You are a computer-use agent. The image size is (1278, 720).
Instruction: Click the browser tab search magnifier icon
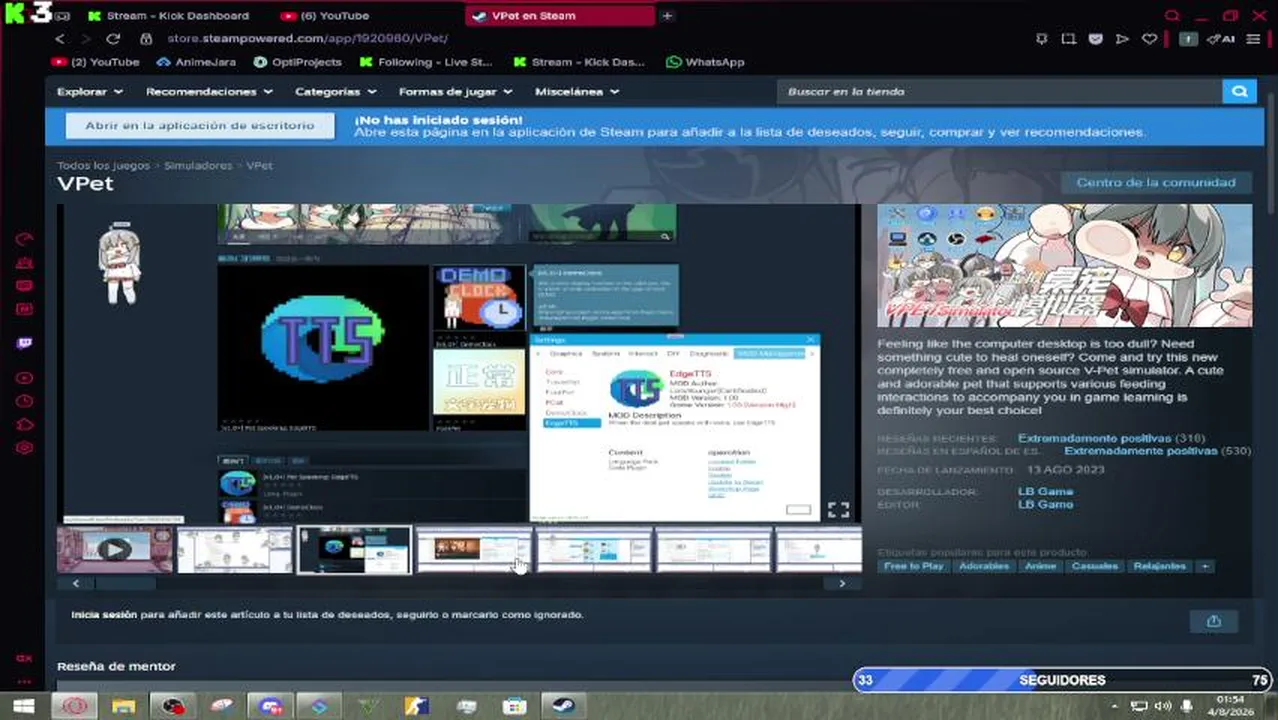(1173, 16)
